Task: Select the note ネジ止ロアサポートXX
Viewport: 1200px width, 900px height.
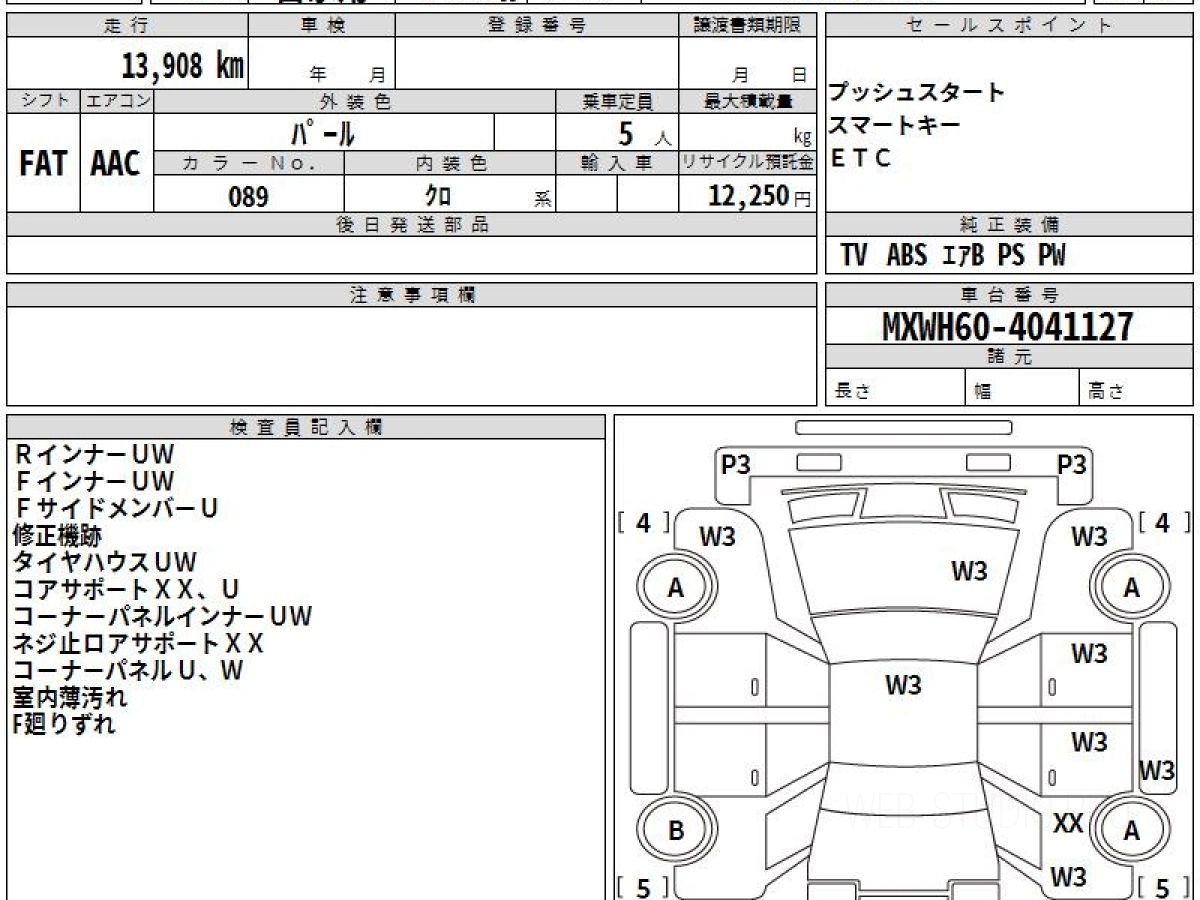Action: (138, 643)
